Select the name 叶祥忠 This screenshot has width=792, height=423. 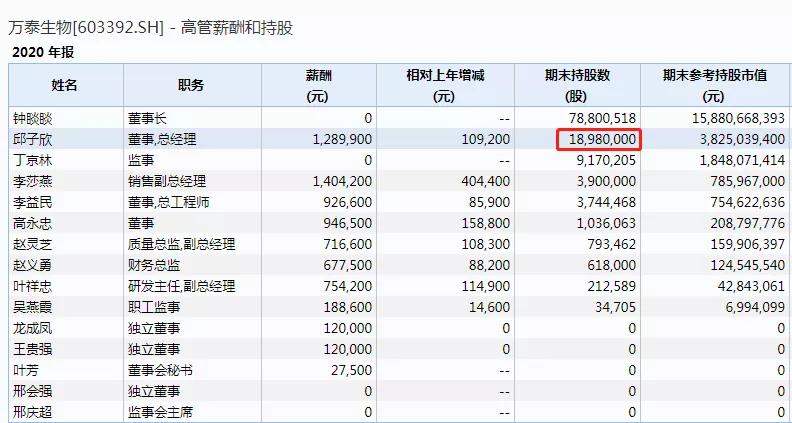[33, 287]
